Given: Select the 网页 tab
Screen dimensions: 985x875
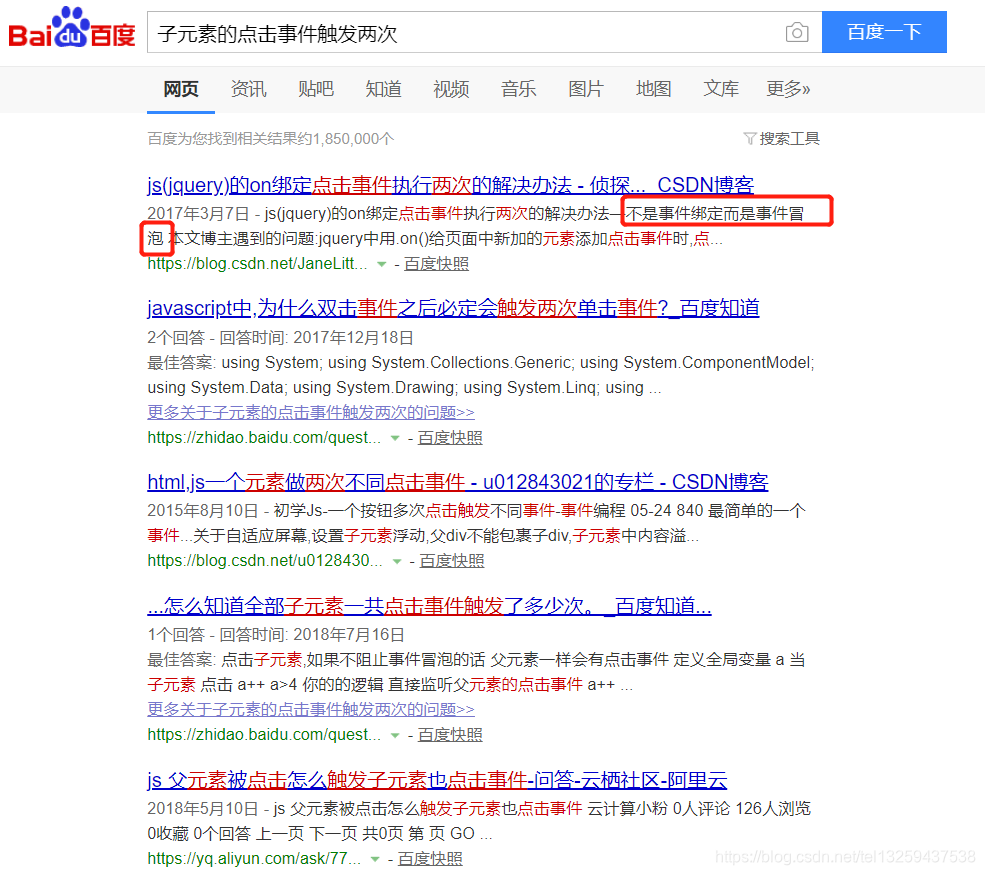Looking at the screenshot, I should point(181,89).
